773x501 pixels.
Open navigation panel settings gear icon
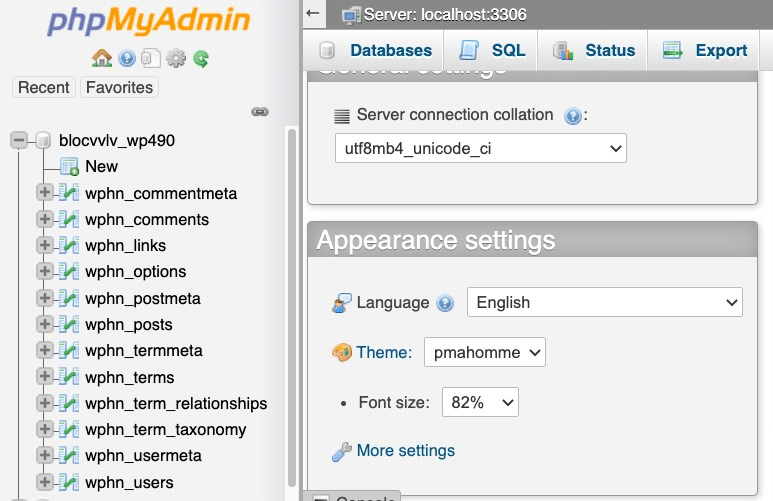click(x=176, y=59)
